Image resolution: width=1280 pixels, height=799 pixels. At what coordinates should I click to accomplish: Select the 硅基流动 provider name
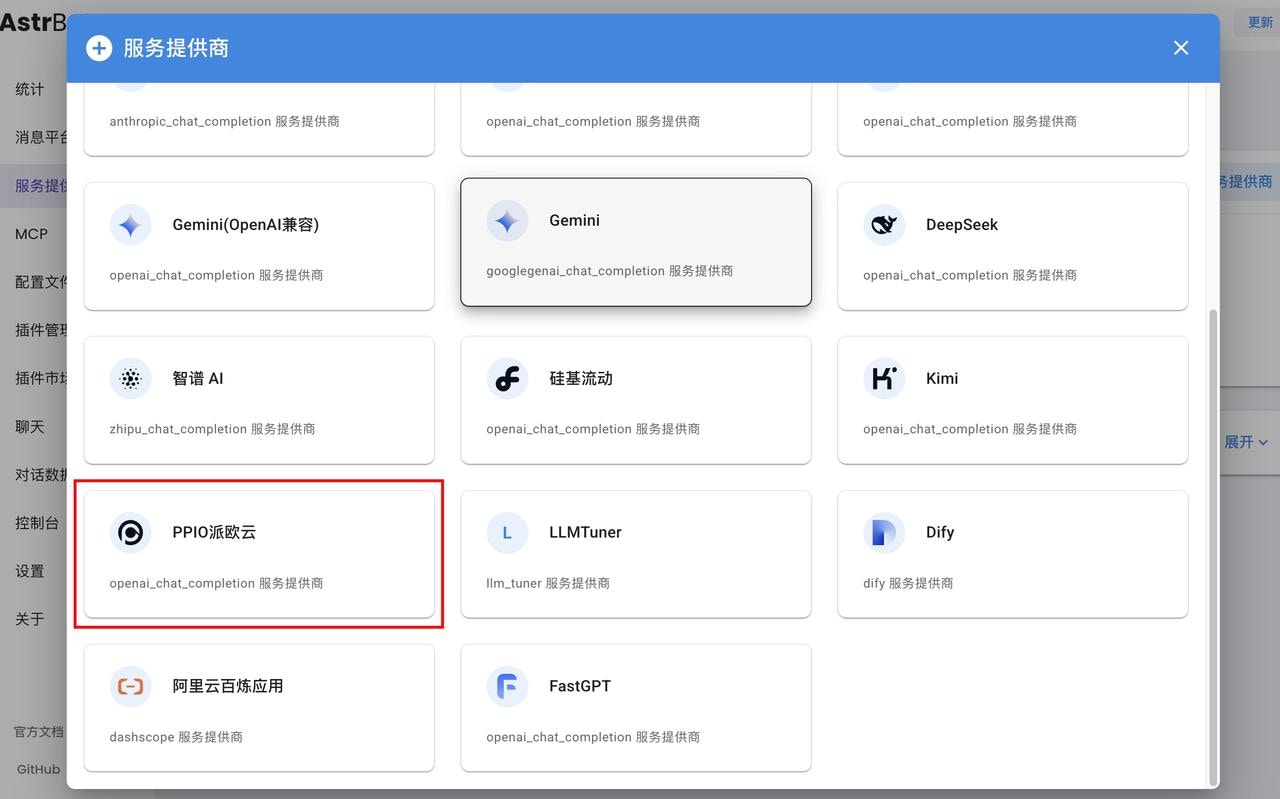pos(581,379)
